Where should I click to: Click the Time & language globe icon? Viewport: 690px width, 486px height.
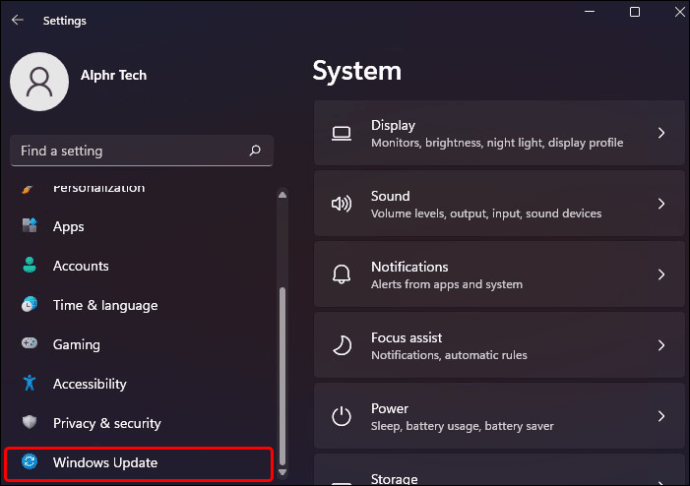(x=30, y=305)
